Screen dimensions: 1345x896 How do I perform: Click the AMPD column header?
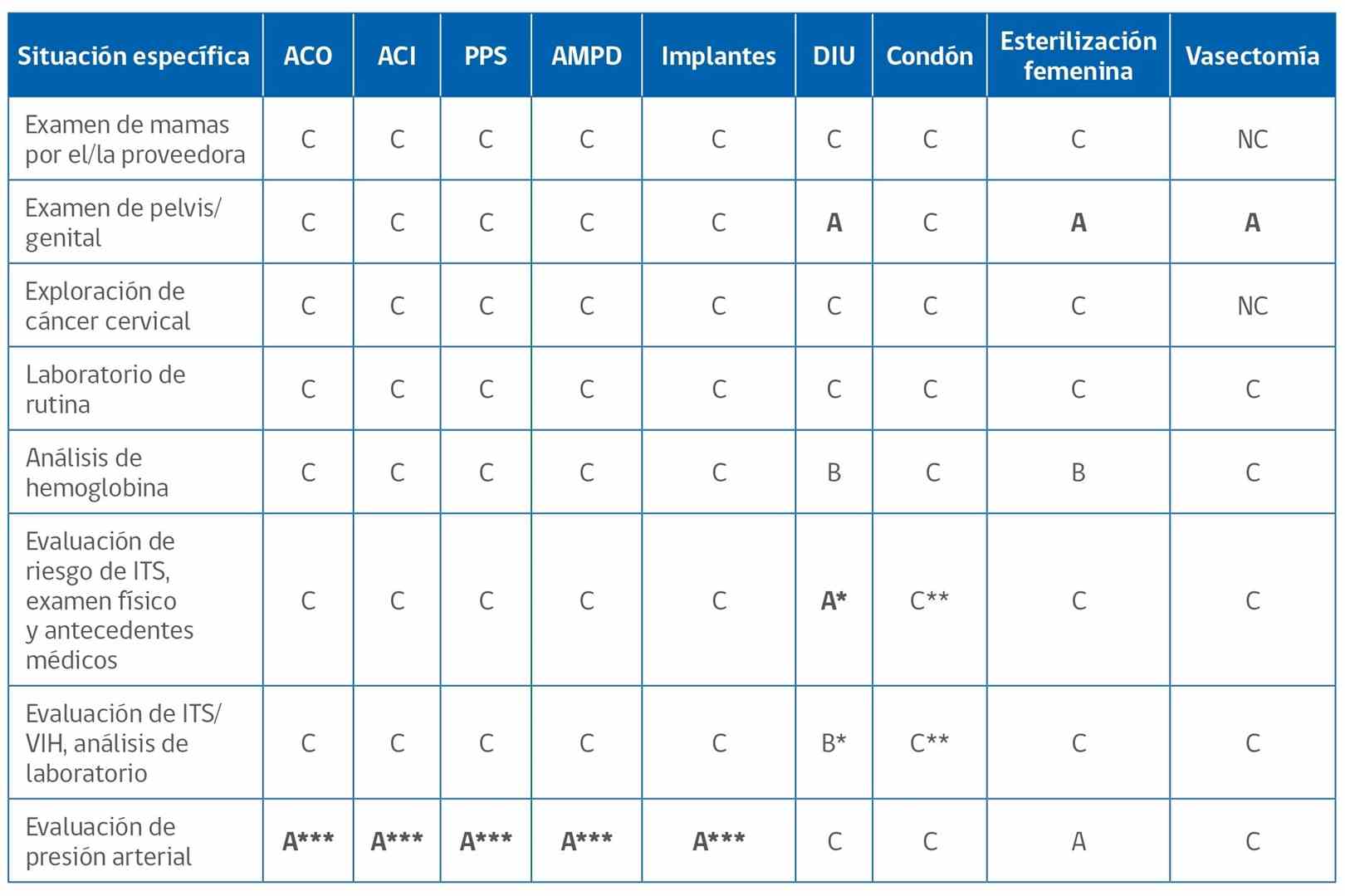586,56
